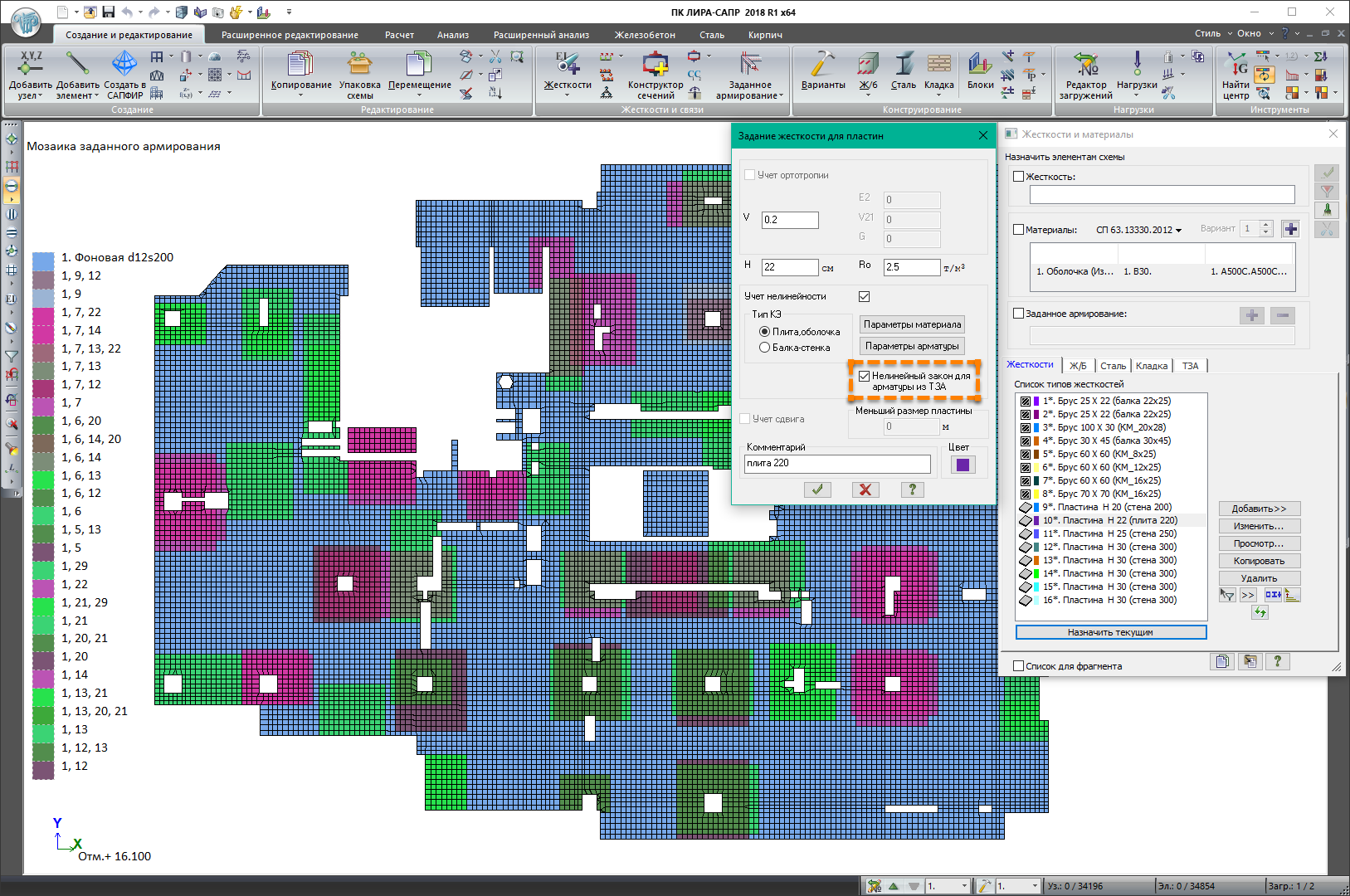Toggle Учет нелинейности checkbox

coord(864,296)
